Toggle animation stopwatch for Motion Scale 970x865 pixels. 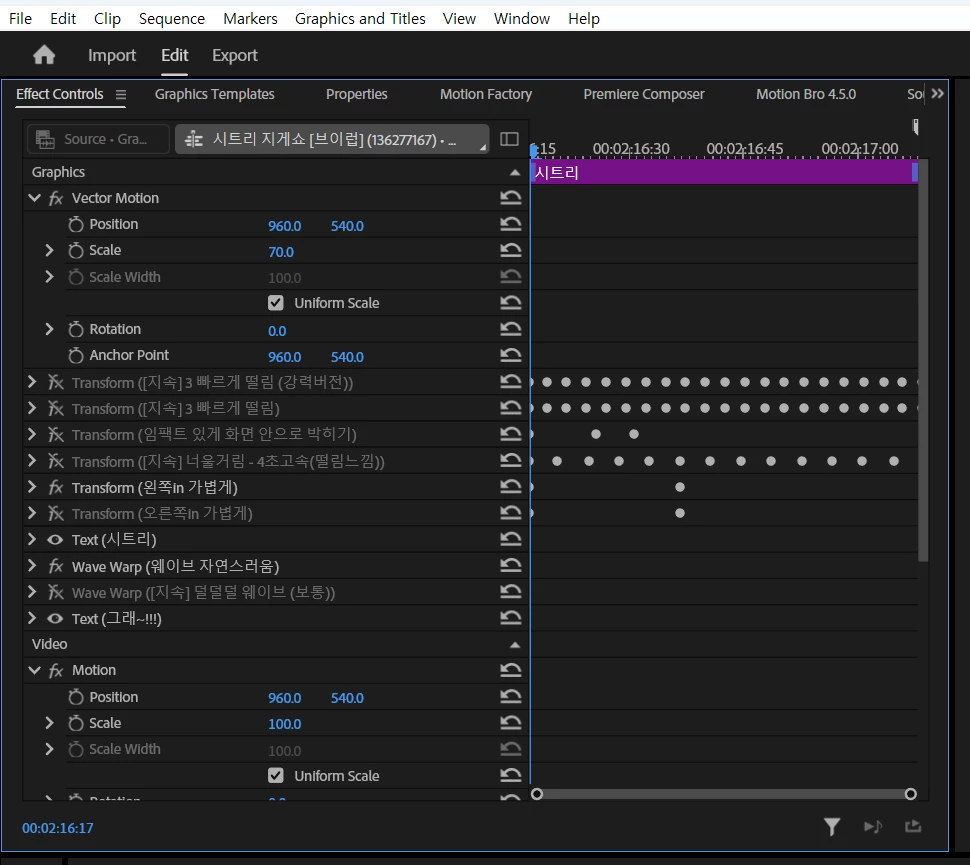[75, 723]
